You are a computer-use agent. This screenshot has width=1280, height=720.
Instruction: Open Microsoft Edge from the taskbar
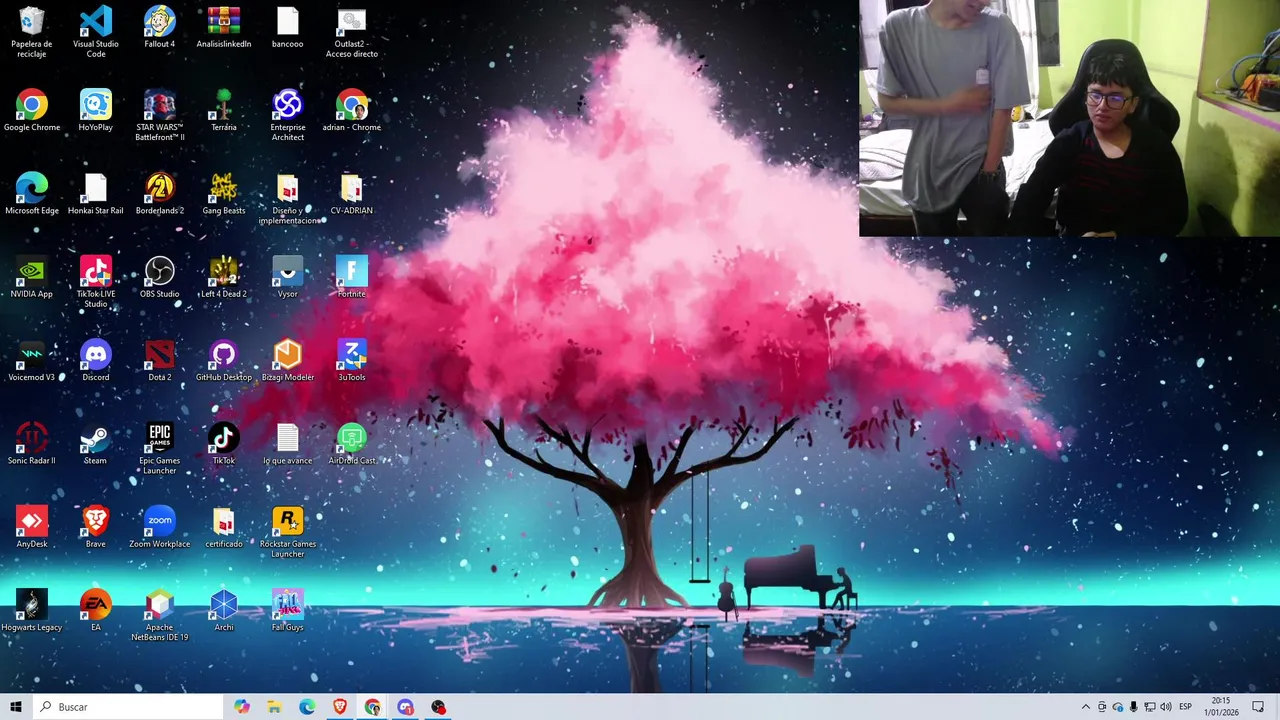pyautogui.click(x=307, y=707)
